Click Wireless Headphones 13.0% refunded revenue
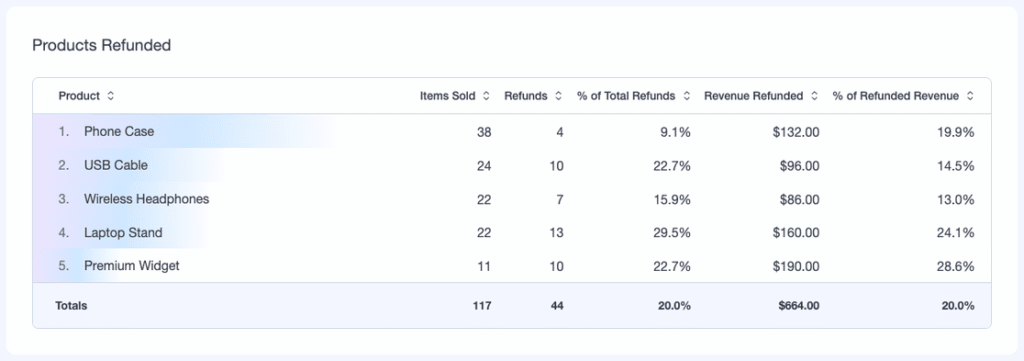Viewport: 1024px width, 361px height. pos(955,200)
